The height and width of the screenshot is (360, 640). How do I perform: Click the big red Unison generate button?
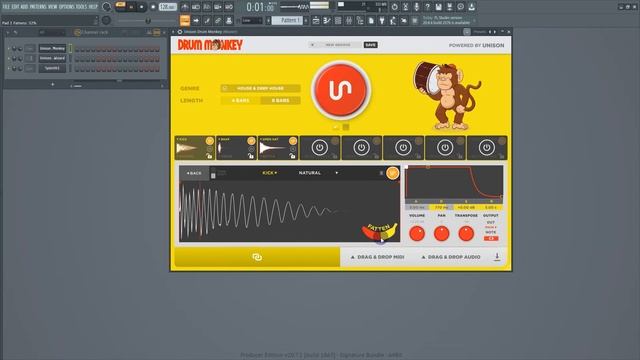341,90
